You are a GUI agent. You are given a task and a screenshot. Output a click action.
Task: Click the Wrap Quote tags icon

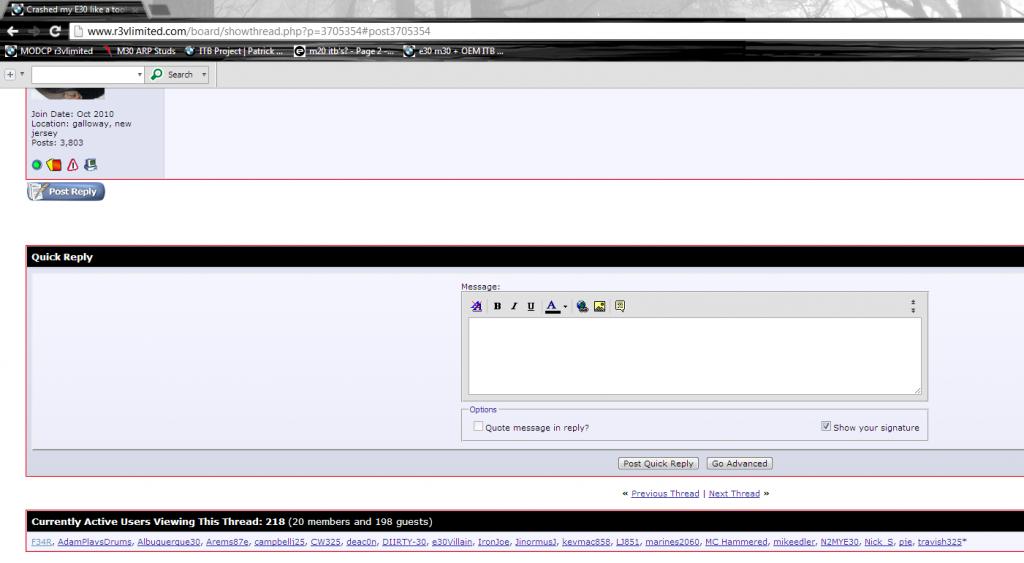620,306
